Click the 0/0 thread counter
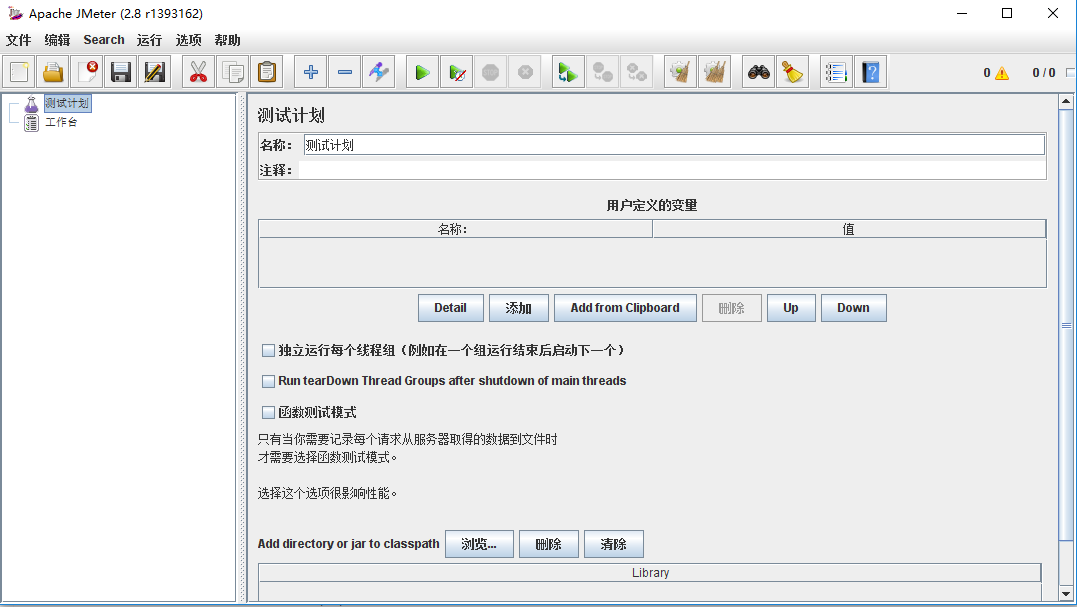 [1043, 73]
